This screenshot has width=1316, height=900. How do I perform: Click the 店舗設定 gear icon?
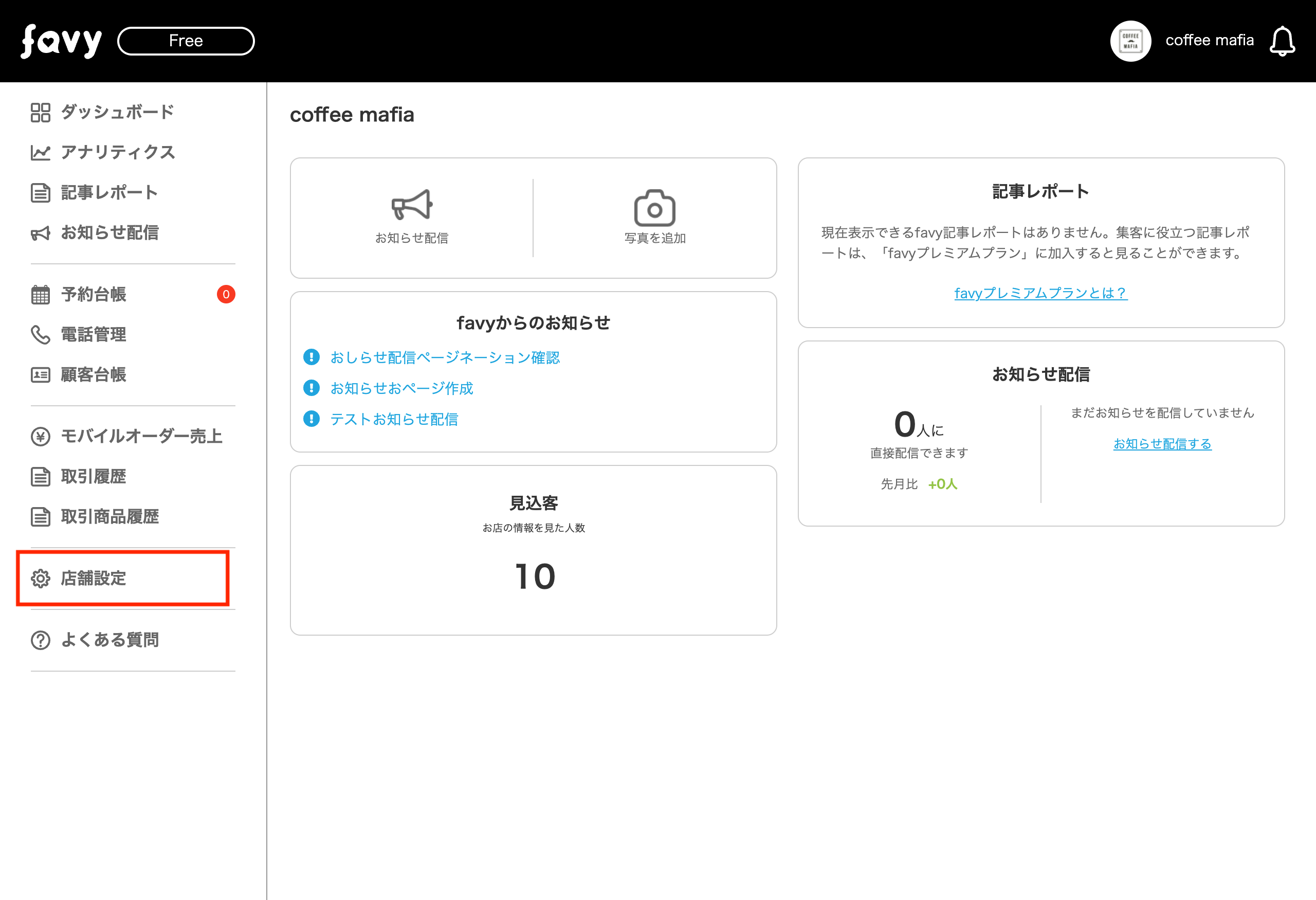[40, 578]
